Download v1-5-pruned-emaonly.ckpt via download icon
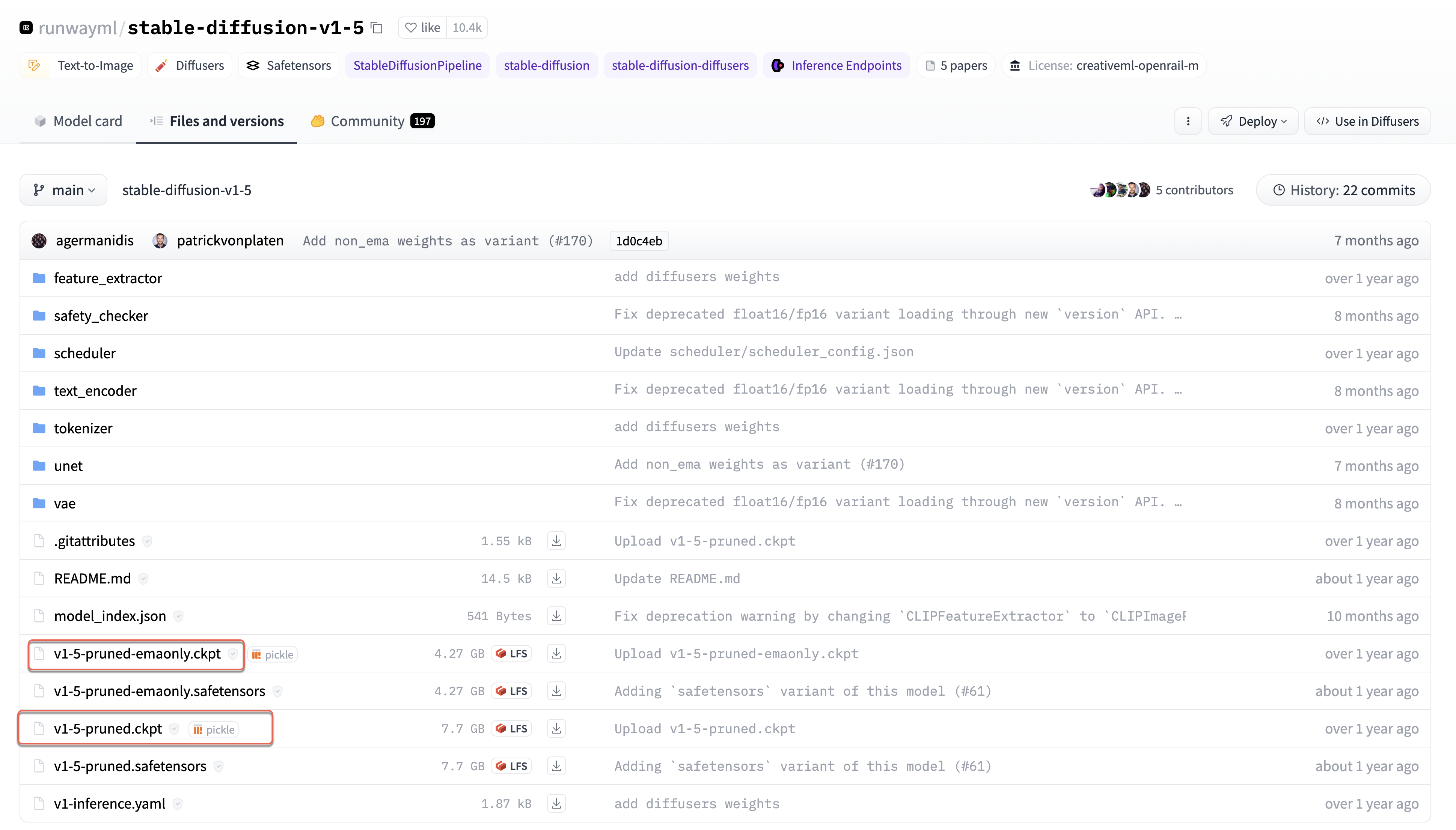Viewport: 1456px width, 830px height. pyautogui.click(x=556, y=653)
